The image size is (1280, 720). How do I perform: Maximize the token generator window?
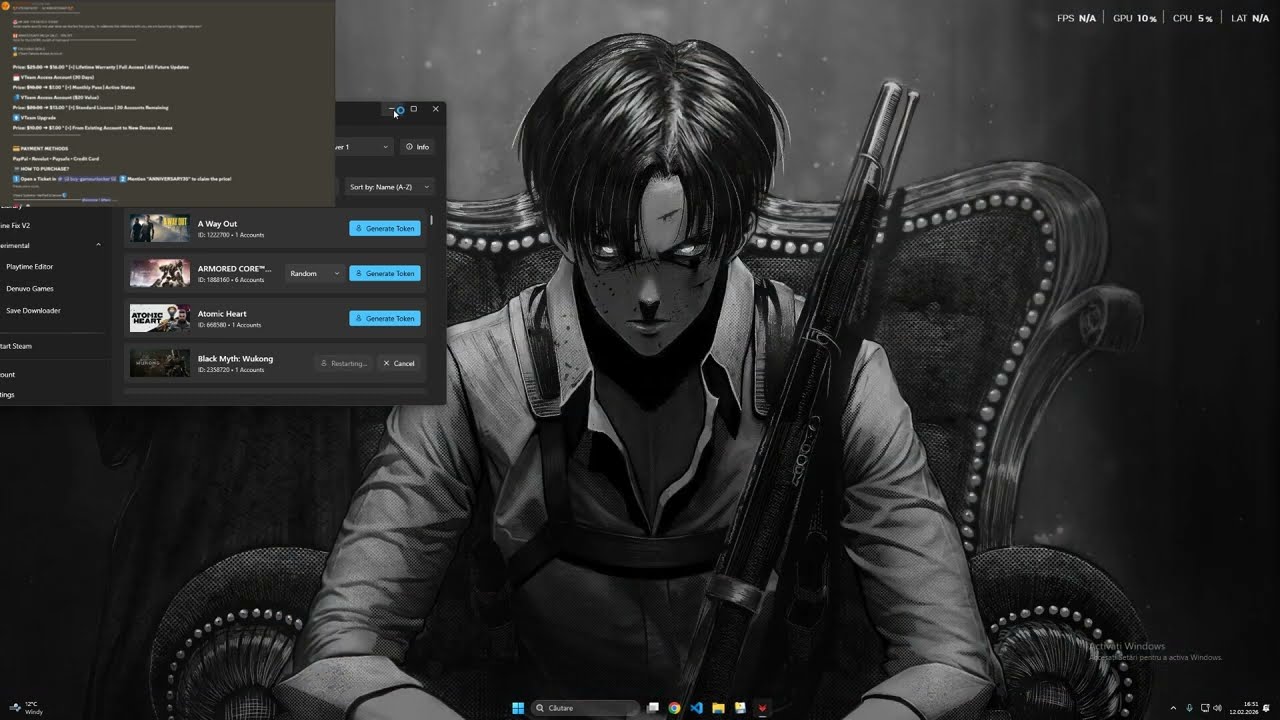[x=414, y=109]
